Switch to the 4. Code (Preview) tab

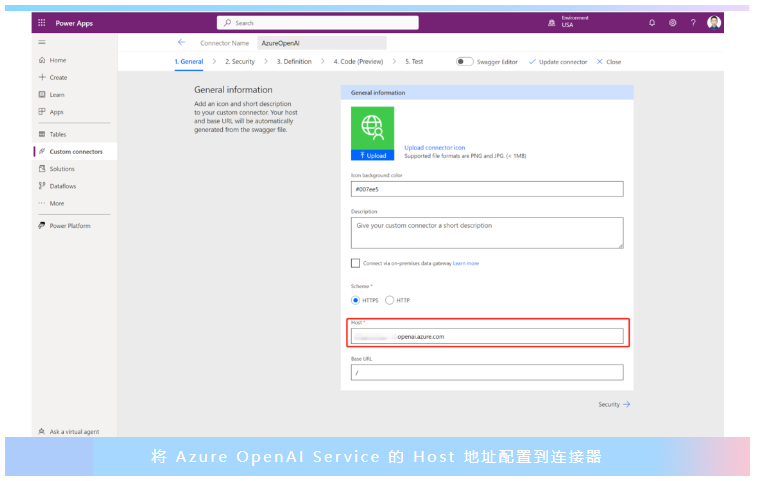(x=358, y=62)
